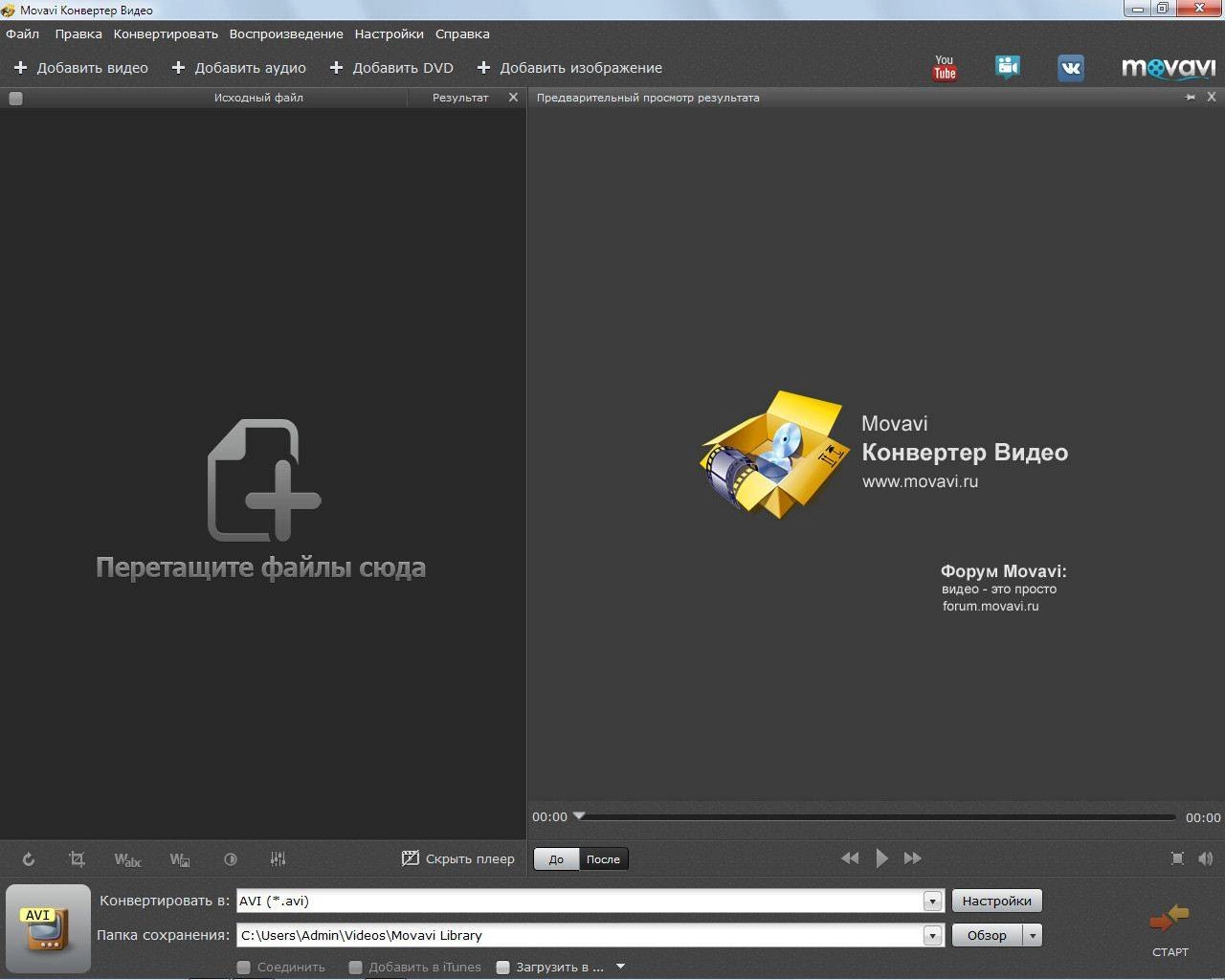The width and height of the screenshot is (1225, 980).
Task: Click the СТАРТ conversion button
Action: [1169, 929]
